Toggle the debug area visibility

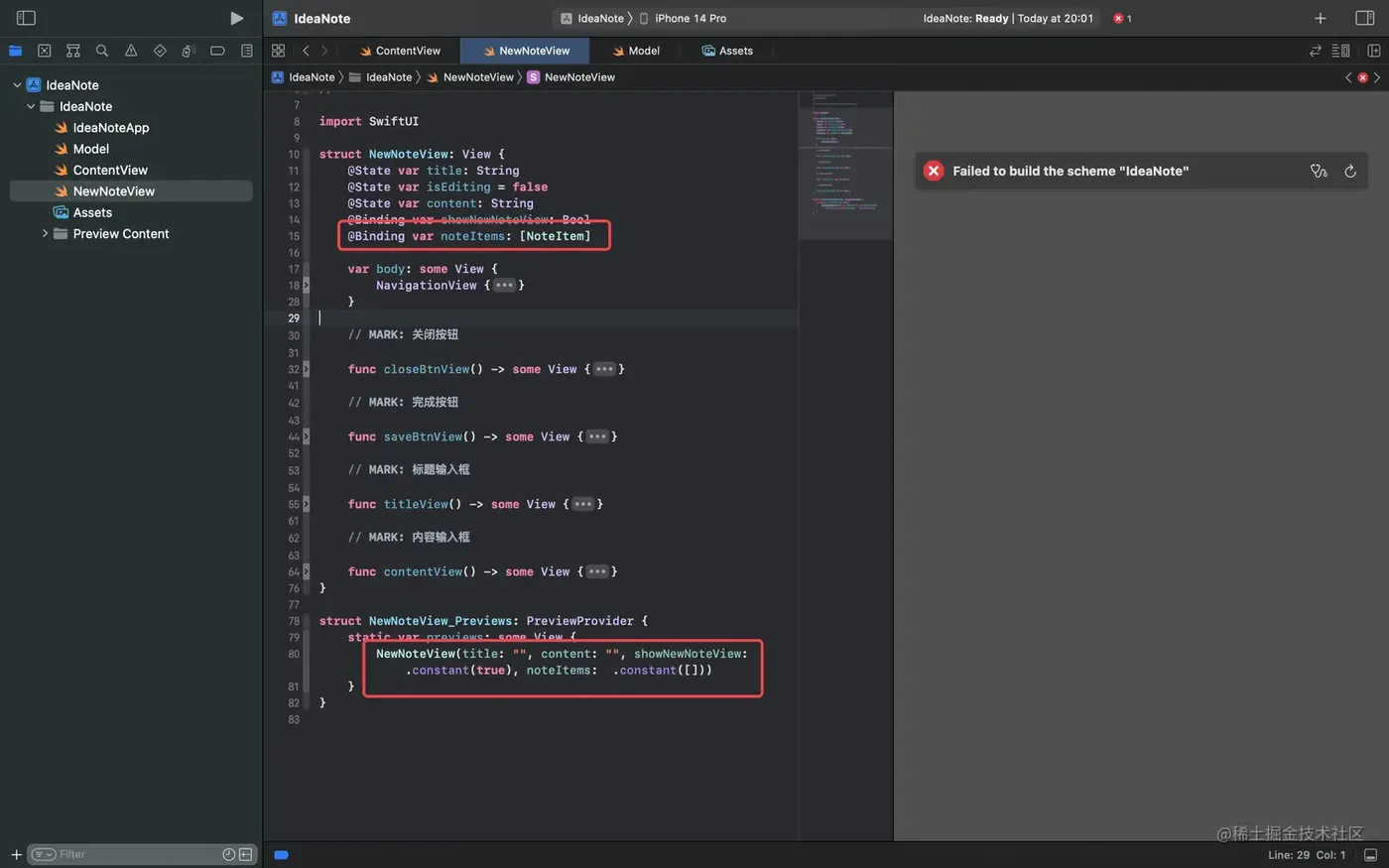coord(1370,855)
